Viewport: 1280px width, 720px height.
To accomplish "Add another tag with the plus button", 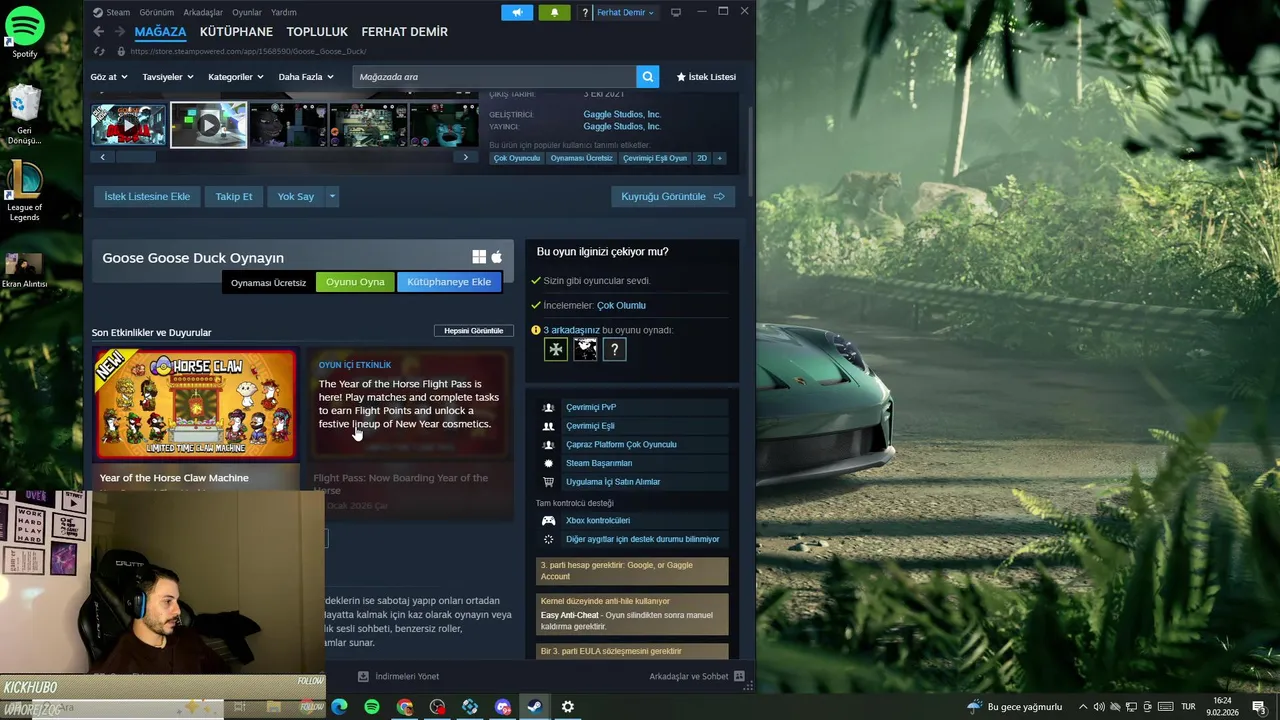I will 719,158.
